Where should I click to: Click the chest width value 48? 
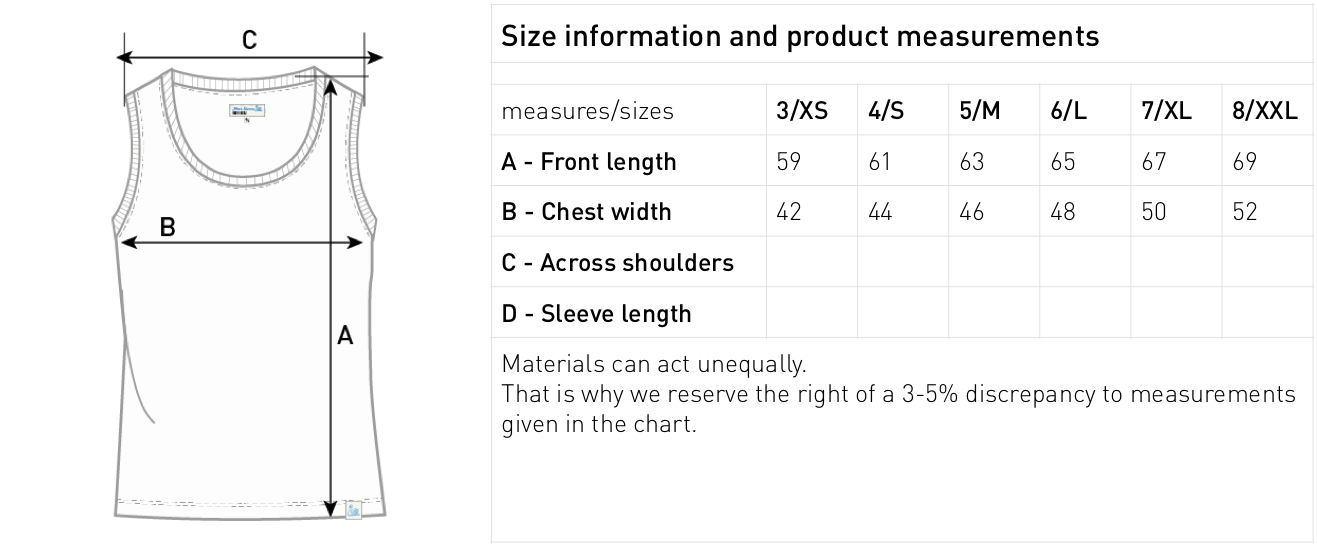click(x=1063, y=212)
